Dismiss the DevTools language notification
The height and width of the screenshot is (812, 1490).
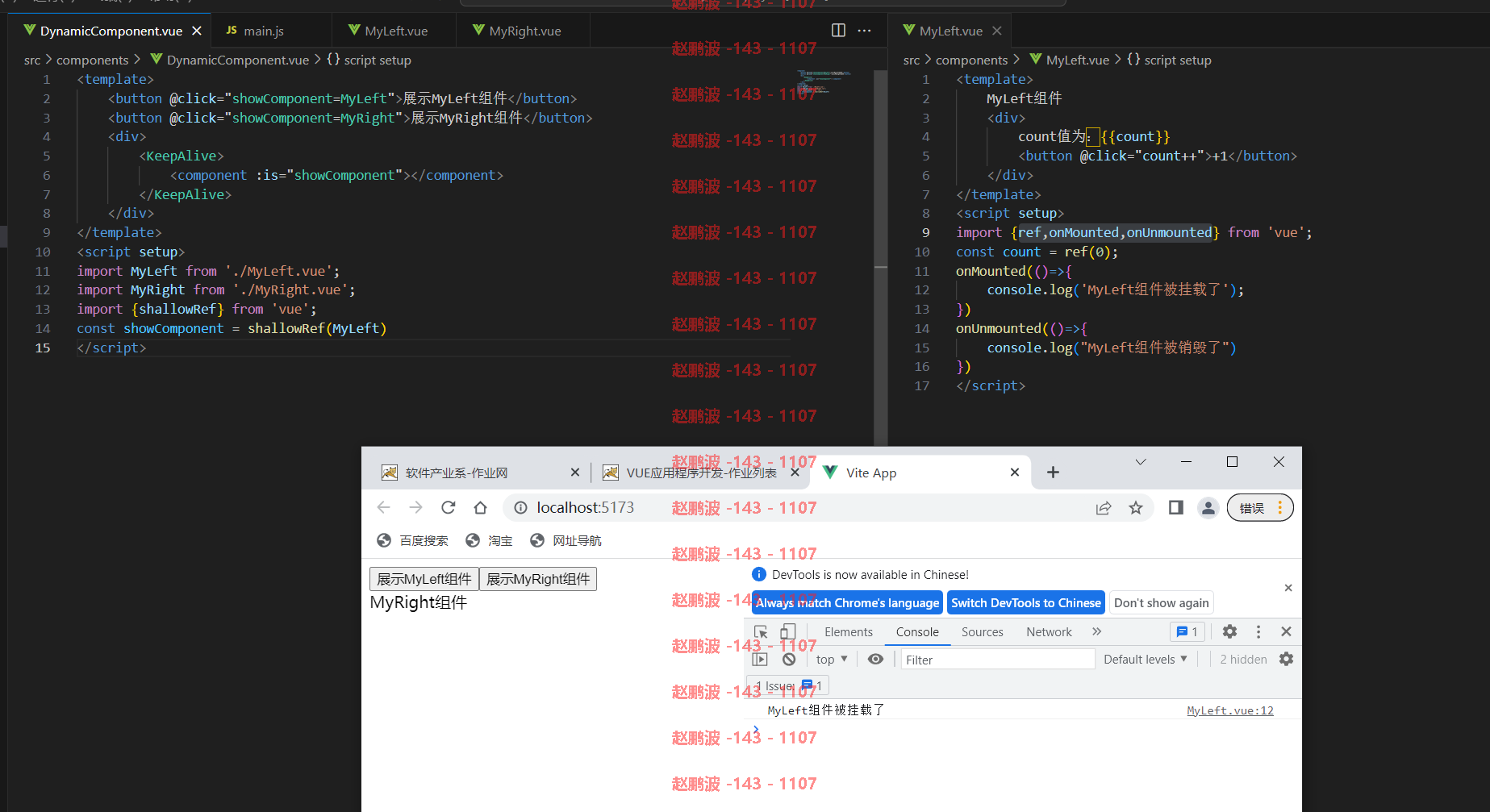[x=1288, y=588]
